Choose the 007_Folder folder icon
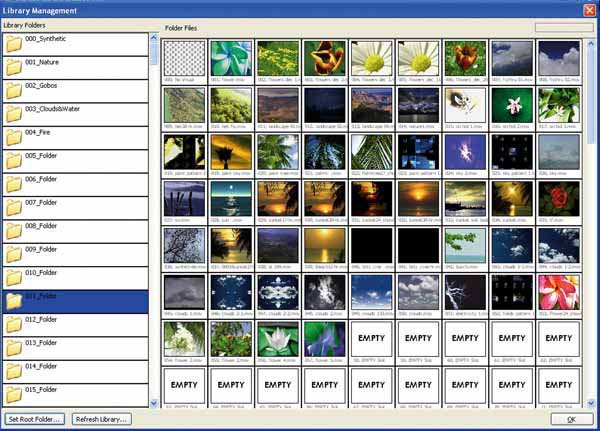The height and width of the screenshot is (431, 600). click(14, 207)
